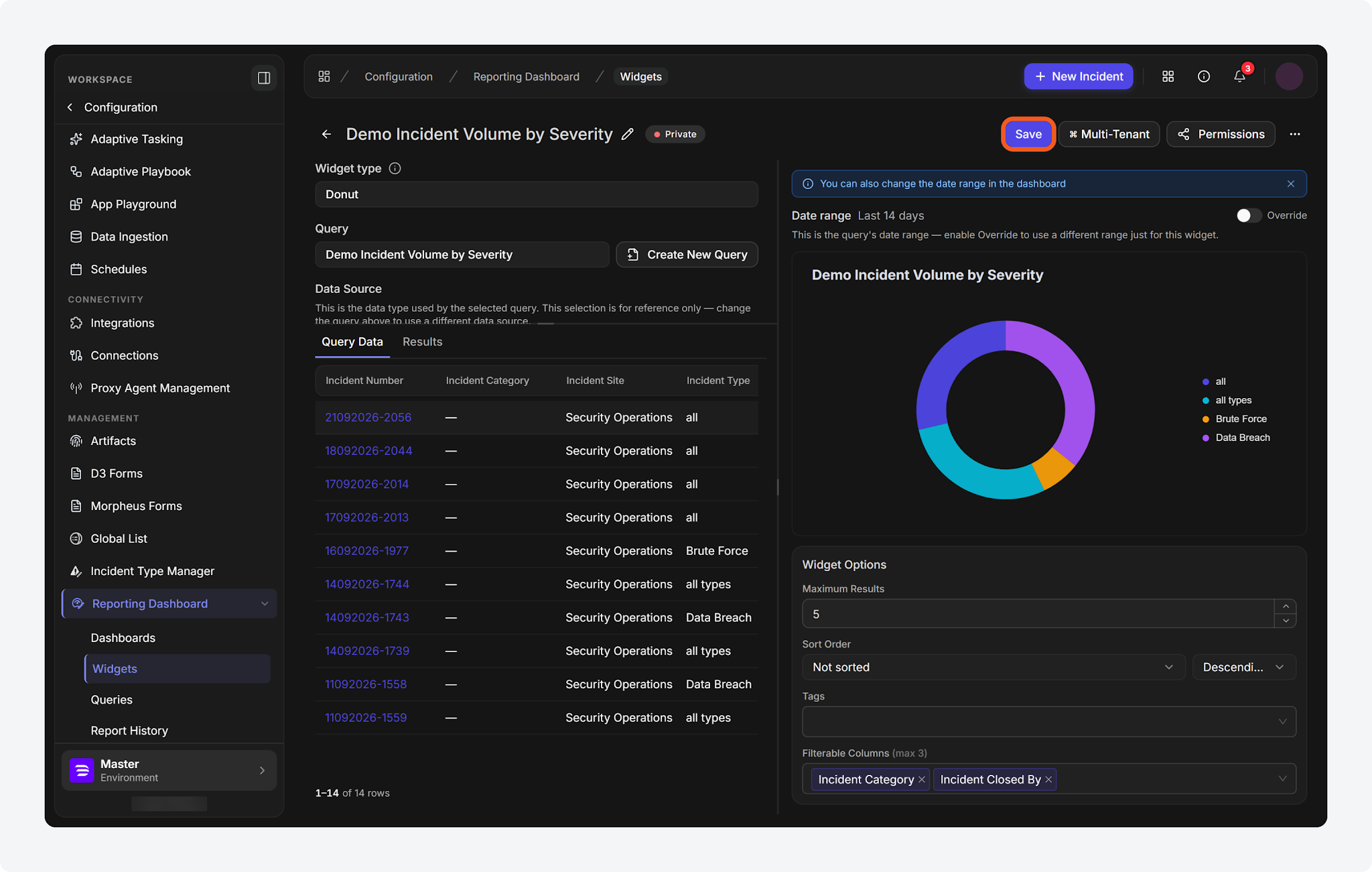Collapse the Reporting Dashboard sidebar group
1372x872 pixels.
point(265,604)
